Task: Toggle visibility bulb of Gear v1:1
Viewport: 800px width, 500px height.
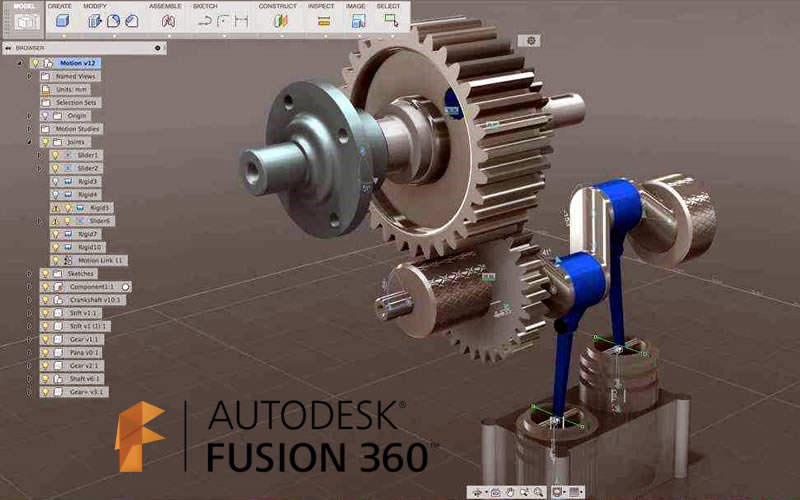Action: tap(45, 339)
